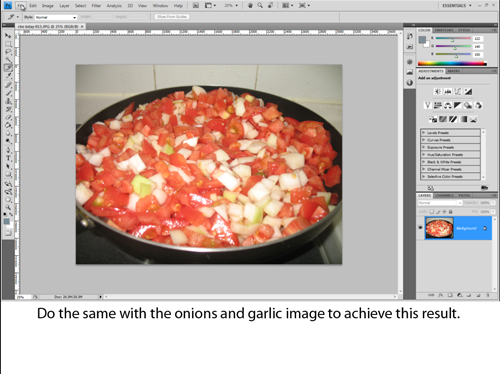Screen dimensions: 500x374
Task: Open the Edit menu
Action: [33, 6]
